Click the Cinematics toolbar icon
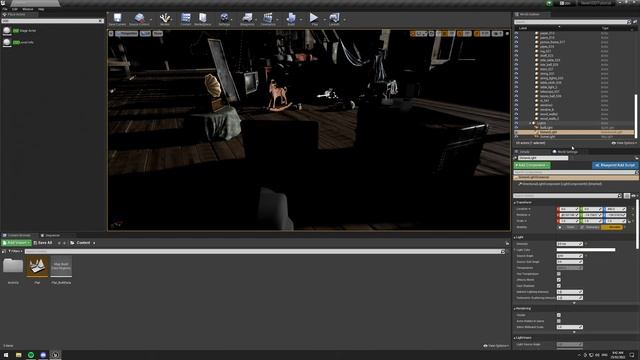The height and width of the screenshot is (360, 640). tap(268, 18)
